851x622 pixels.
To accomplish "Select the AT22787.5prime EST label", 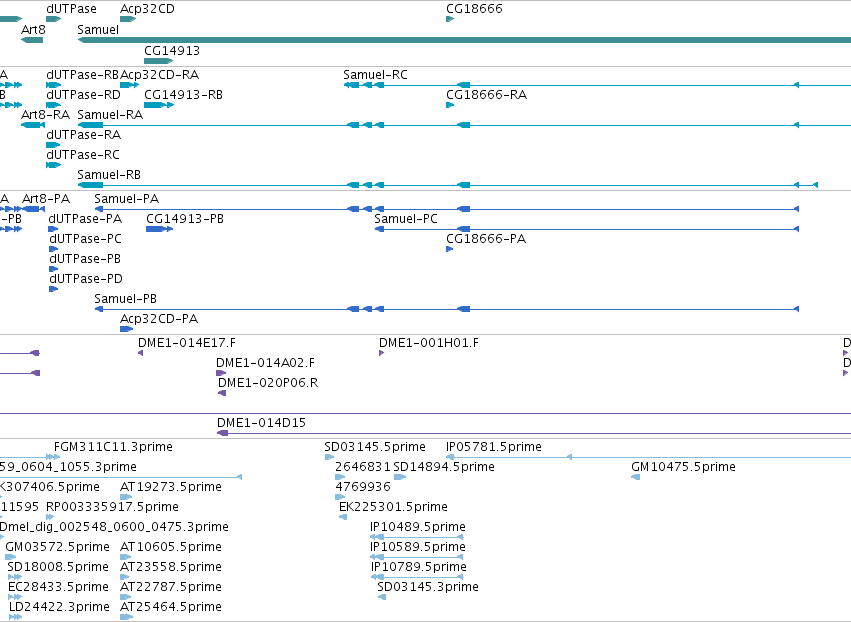I will tap(171, 587).
